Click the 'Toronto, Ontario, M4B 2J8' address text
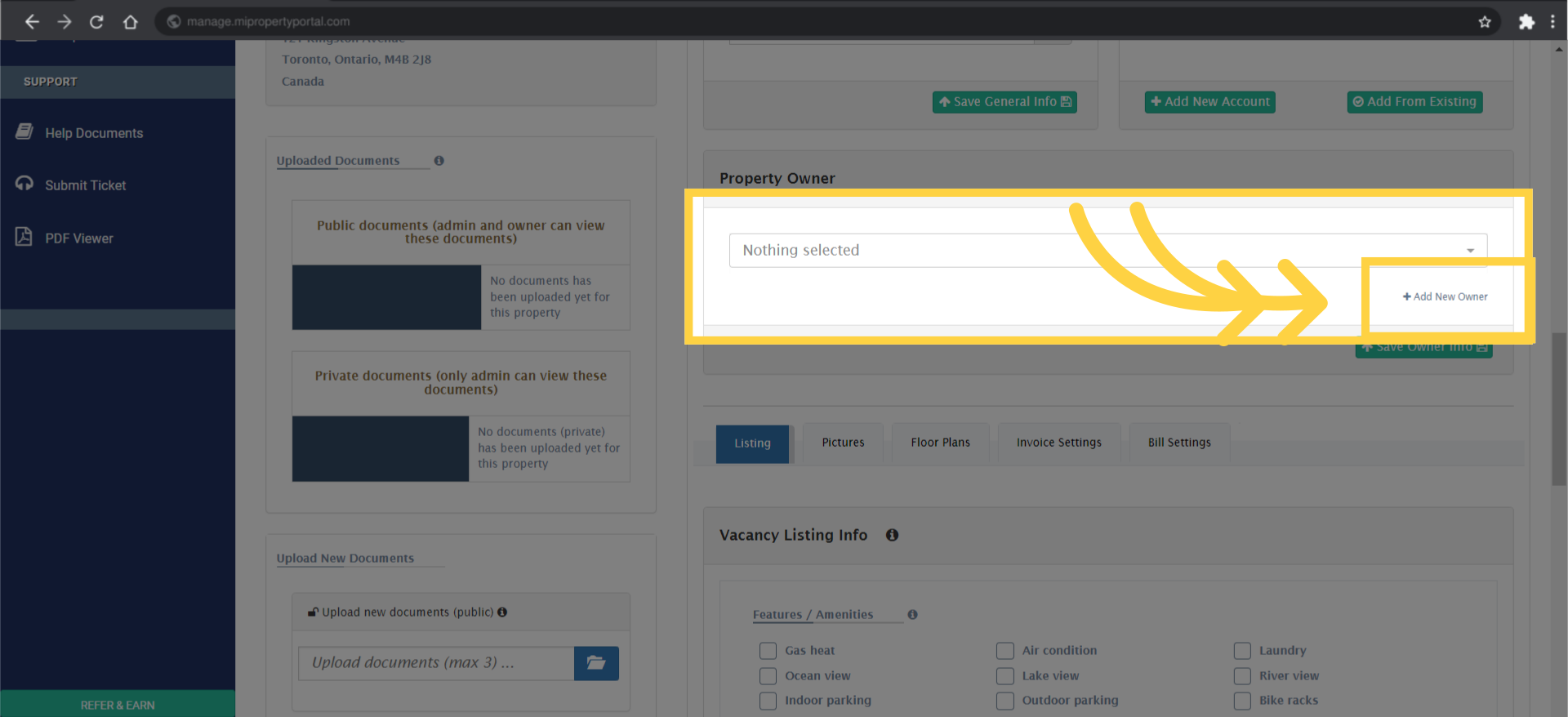Image resolution: width=1568 pixels, height=717 pixels. pos(356,60)
